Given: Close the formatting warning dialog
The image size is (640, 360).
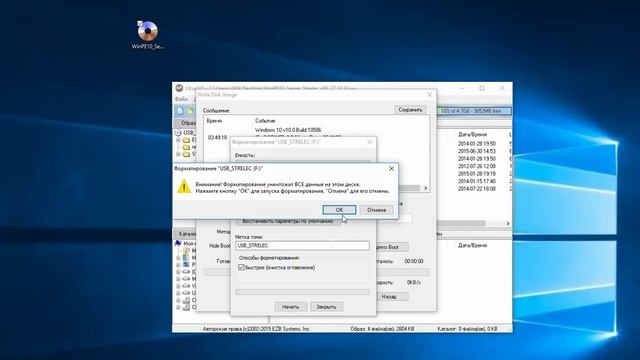Looking at the screenshot, I should (x=391, y=169).
